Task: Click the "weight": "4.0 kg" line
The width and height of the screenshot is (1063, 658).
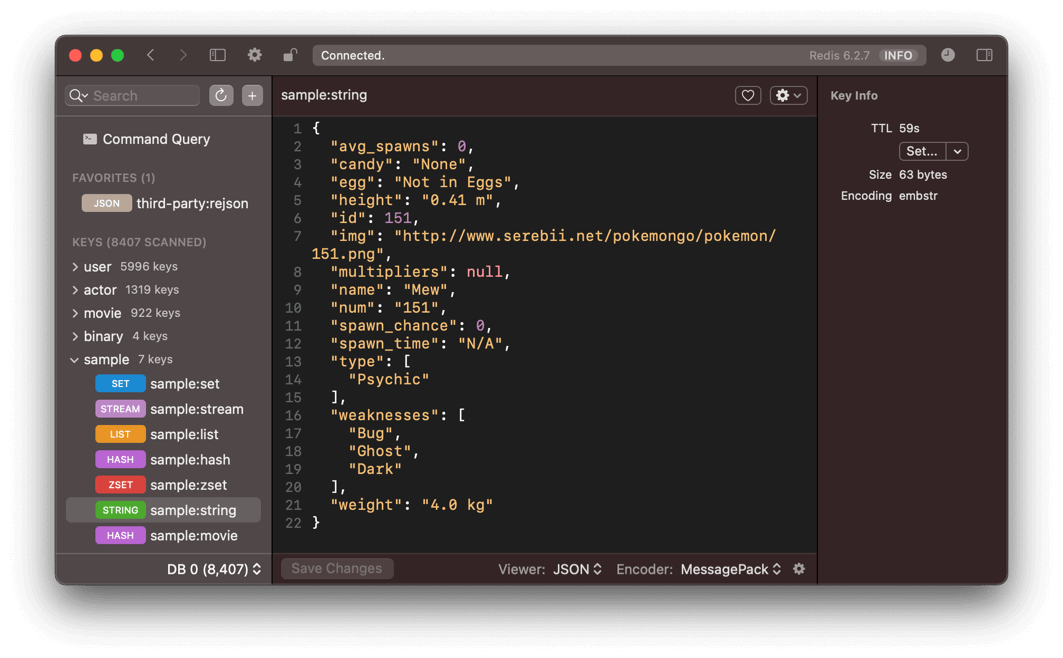Action: pos(412,506)
